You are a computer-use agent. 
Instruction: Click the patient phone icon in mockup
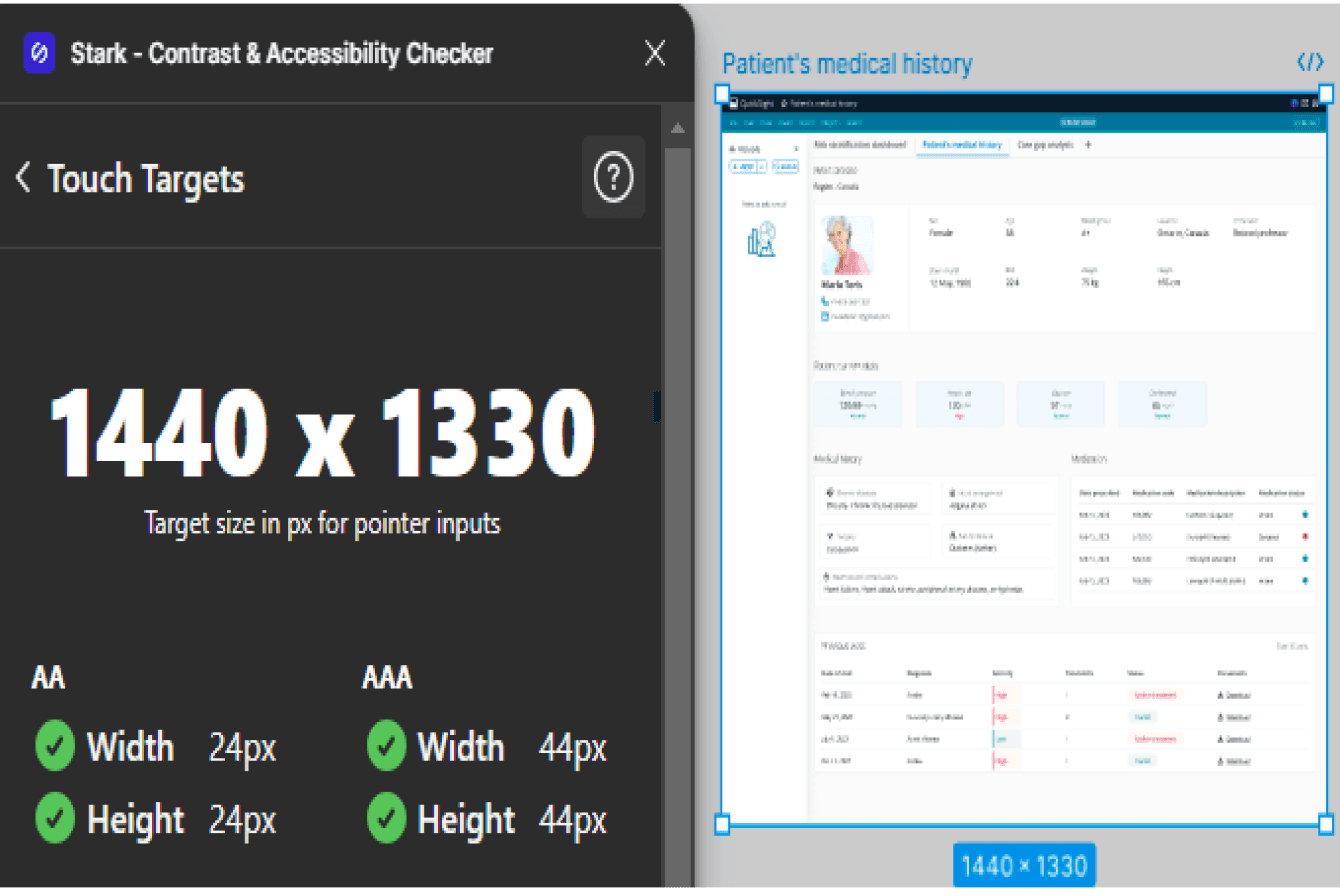tap(825, 301)
